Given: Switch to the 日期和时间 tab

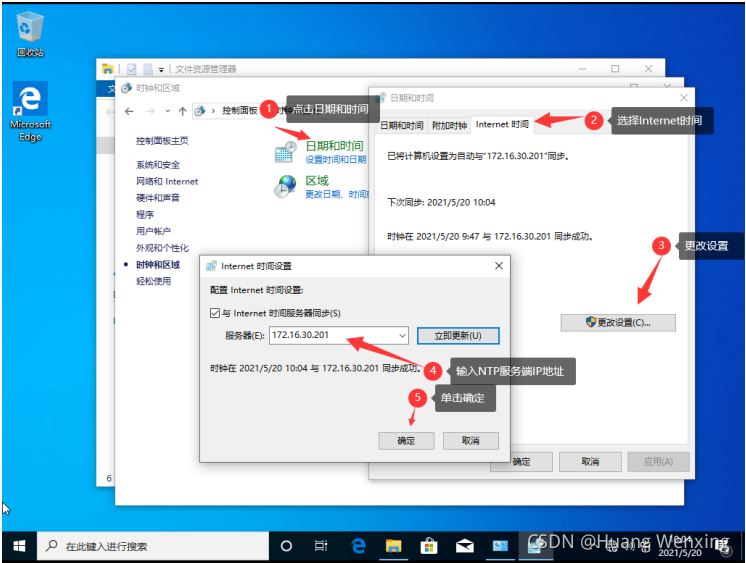Looking at the screenshot, I should pyautogui.click(x=402, y=125).
